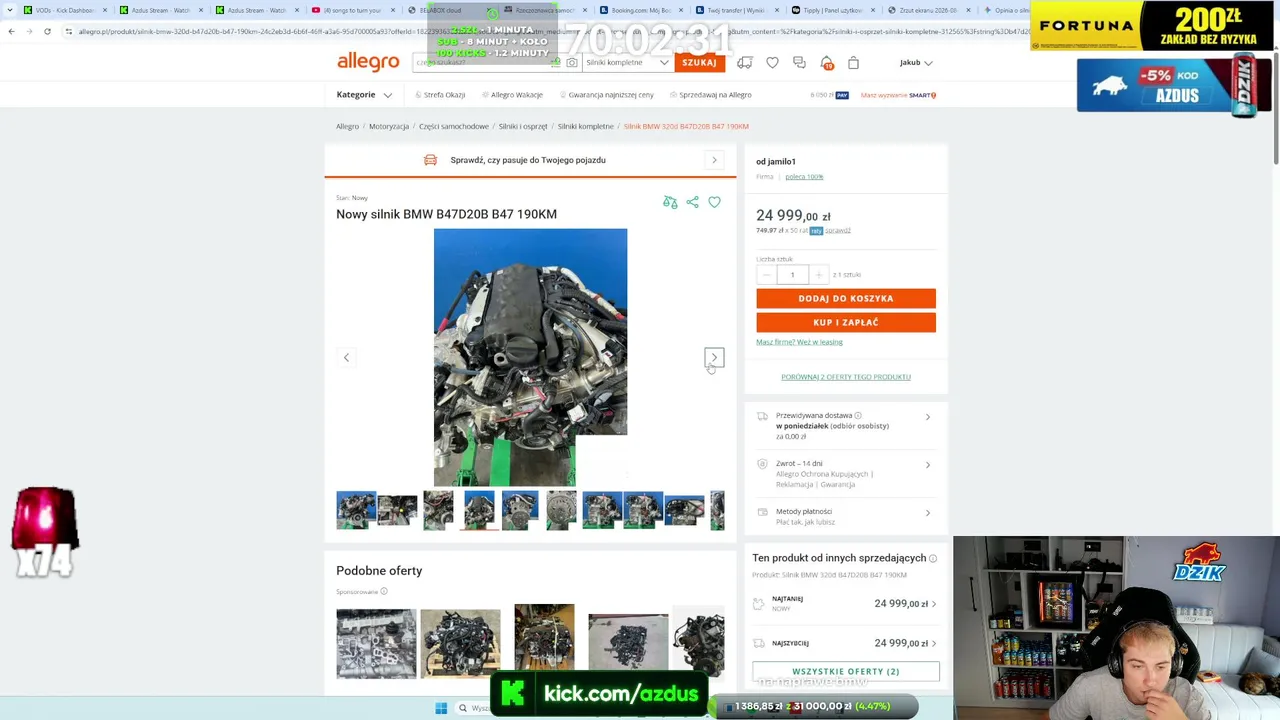Click the DODAJ DO KOSZYKA button
The height and width of the screenshot is (720, 1280).
[x=846, y=298]
